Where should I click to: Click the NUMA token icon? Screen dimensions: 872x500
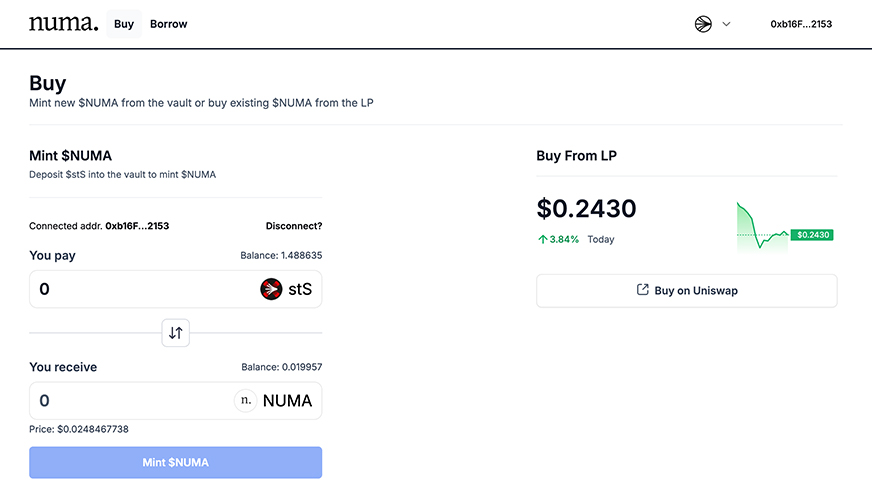tap(245, 401)
